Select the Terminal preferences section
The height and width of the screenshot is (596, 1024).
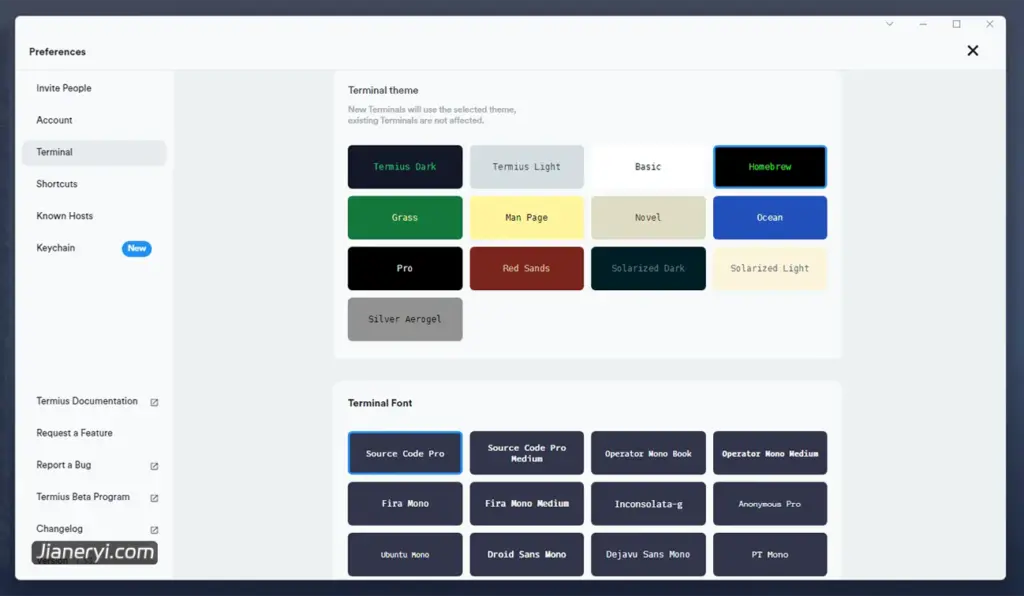[x=94, y=152]
